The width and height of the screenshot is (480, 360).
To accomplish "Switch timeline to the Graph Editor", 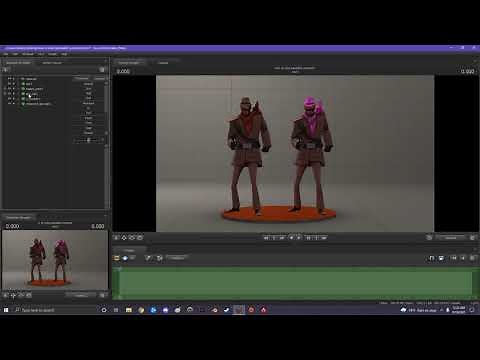I will click(x=133, y=258).
